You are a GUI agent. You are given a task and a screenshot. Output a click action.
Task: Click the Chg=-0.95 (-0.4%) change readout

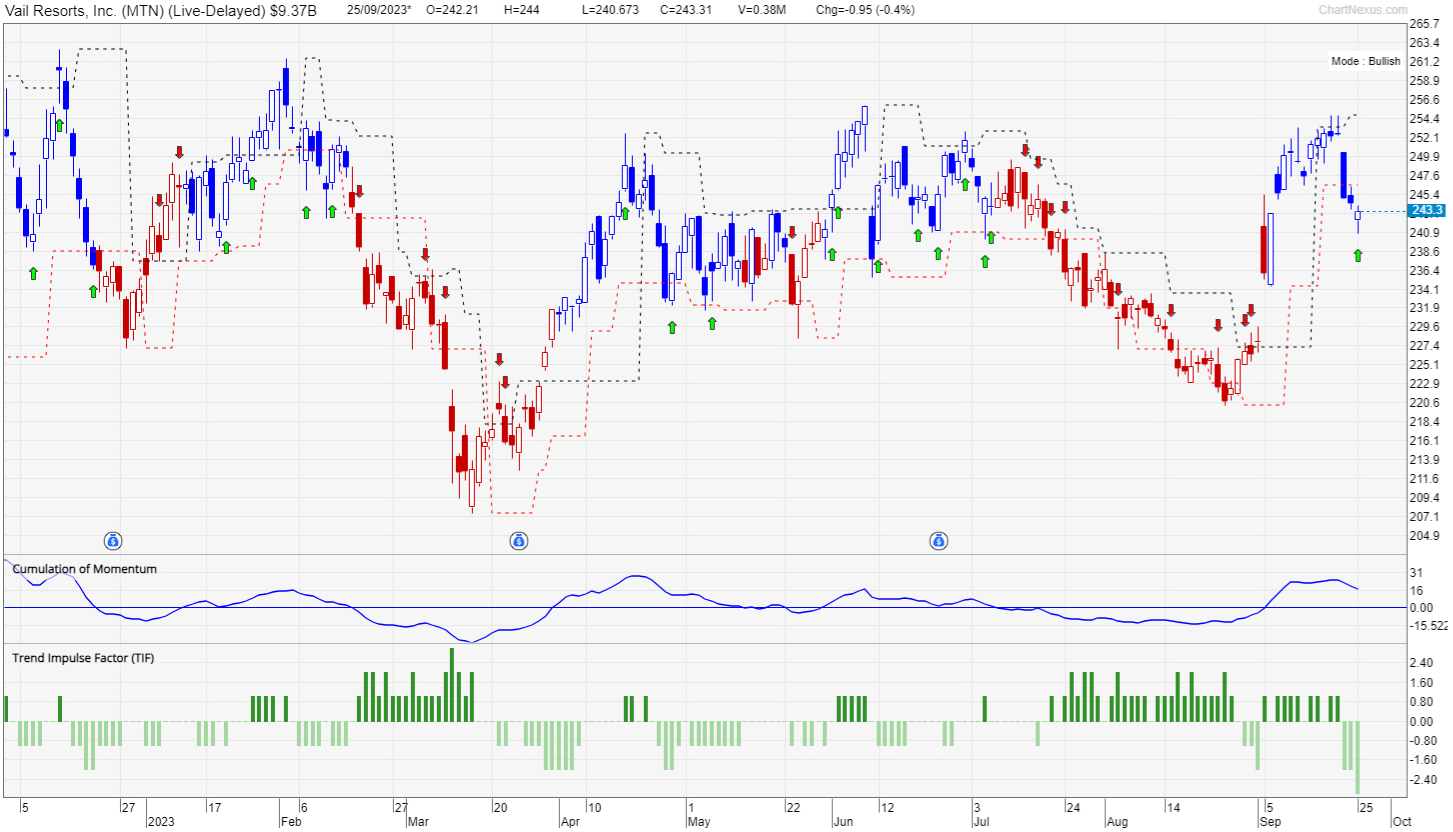[x=867, y=10]
